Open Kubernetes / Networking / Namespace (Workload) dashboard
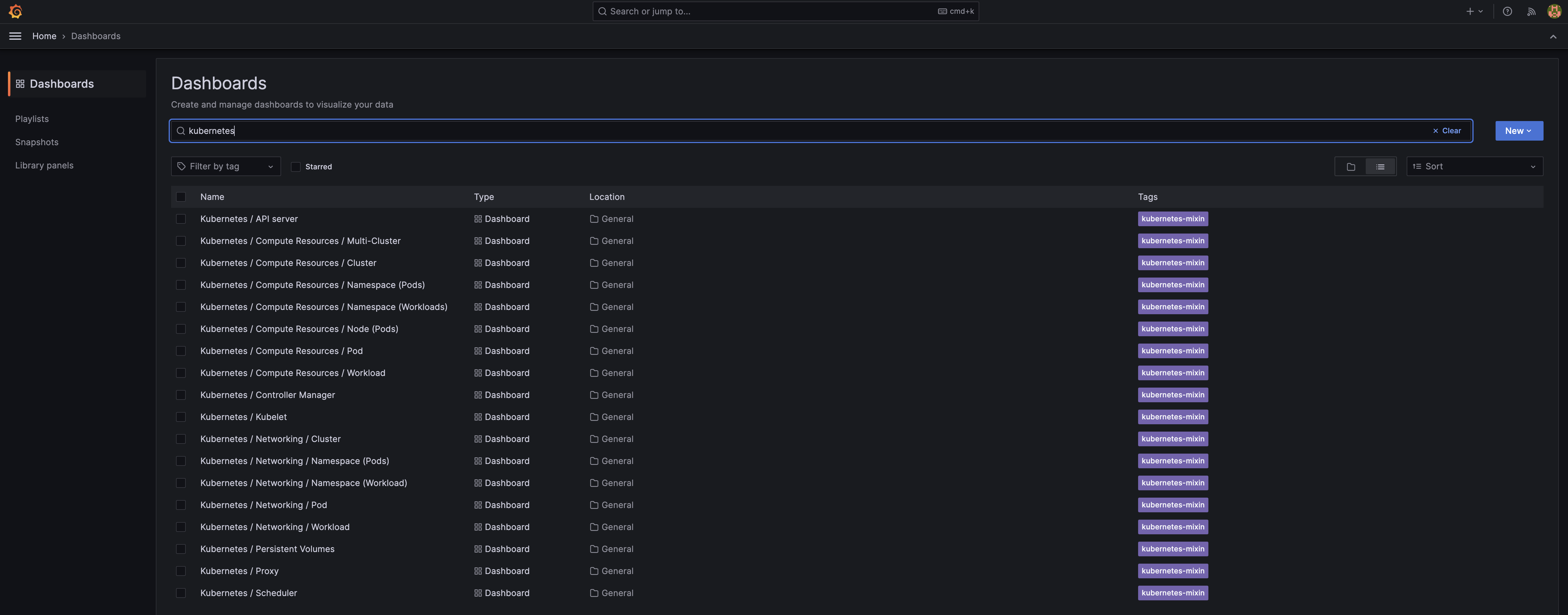The image size is (1568, 615). tap(303, 484)
